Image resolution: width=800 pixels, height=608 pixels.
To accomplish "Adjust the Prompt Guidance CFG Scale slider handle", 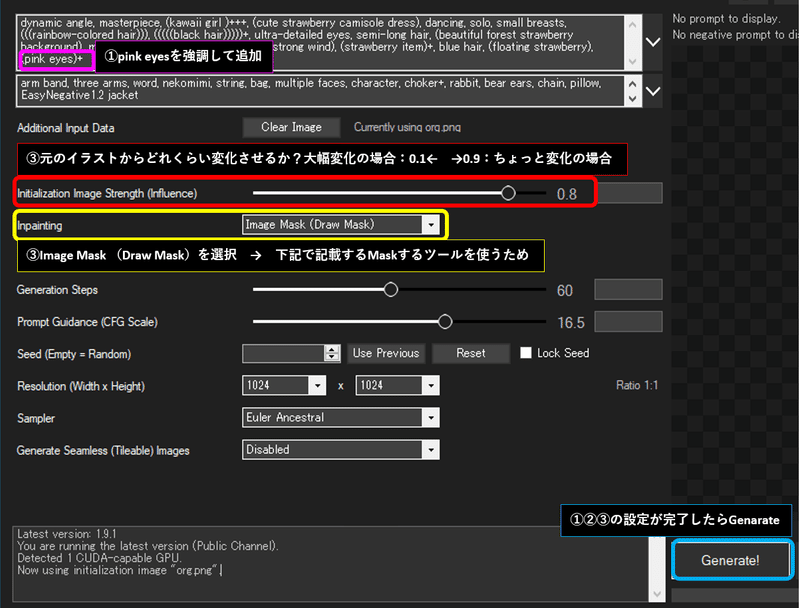I will [x=445, y=322].
